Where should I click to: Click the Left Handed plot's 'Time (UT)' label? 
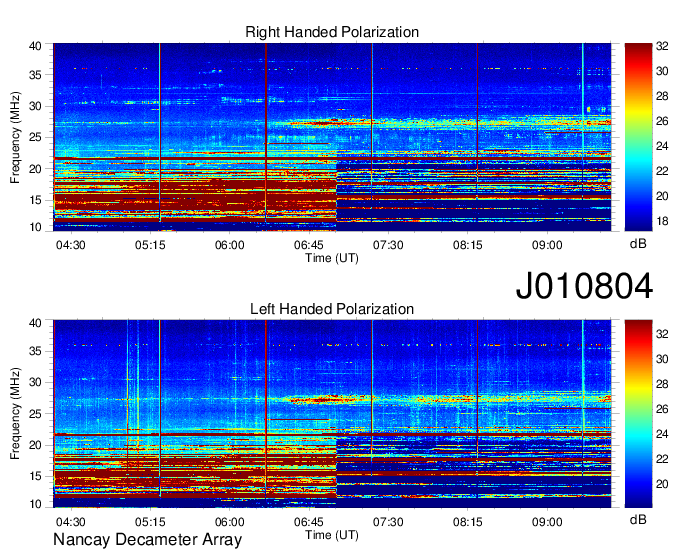click(x=332, y=535)
